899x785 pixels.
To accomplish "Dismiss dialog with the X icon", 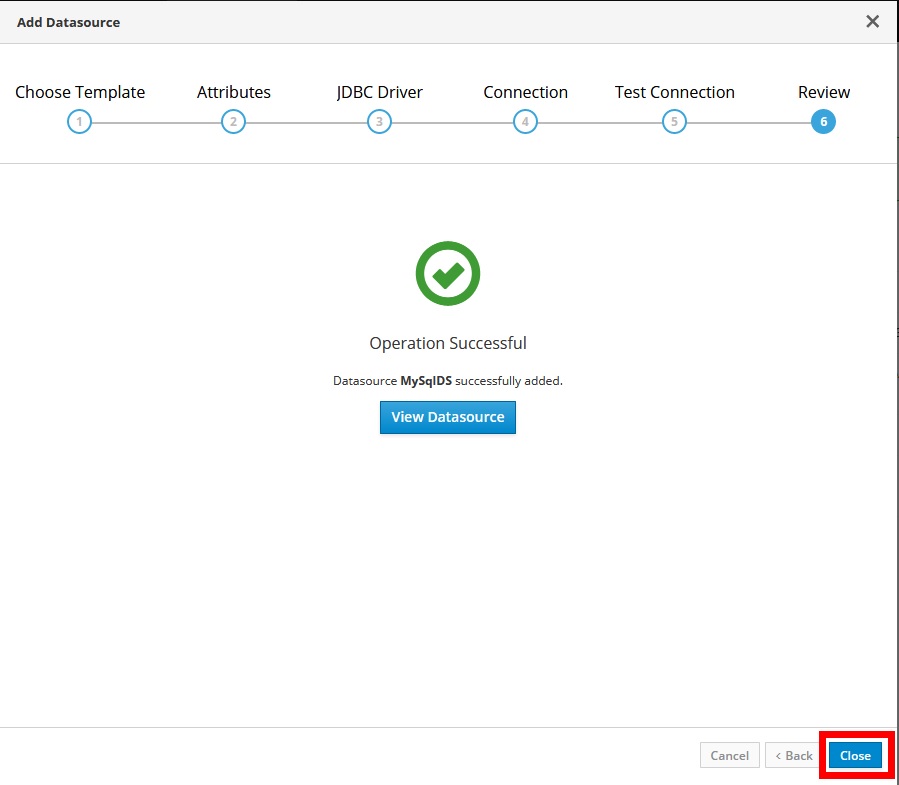I will pos(872,21).
